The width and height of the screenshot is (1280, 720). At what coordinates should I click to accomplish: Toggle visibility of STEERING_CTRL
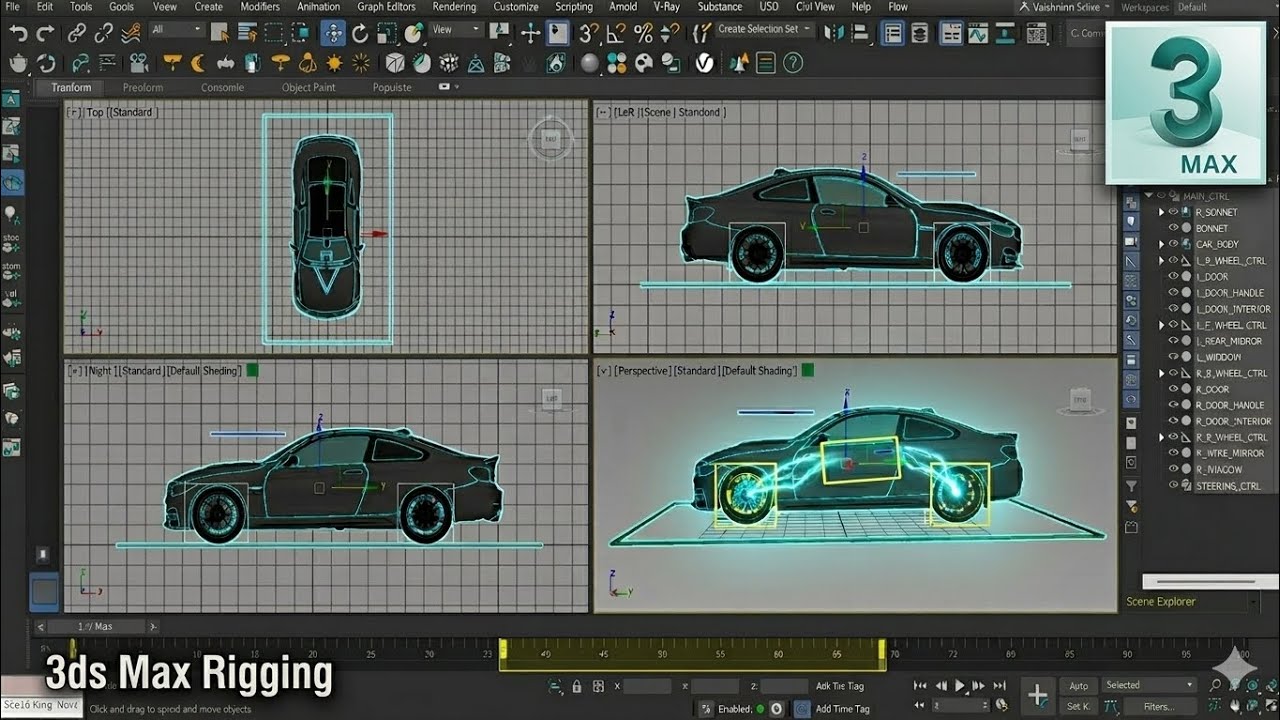coord(1175,485)
